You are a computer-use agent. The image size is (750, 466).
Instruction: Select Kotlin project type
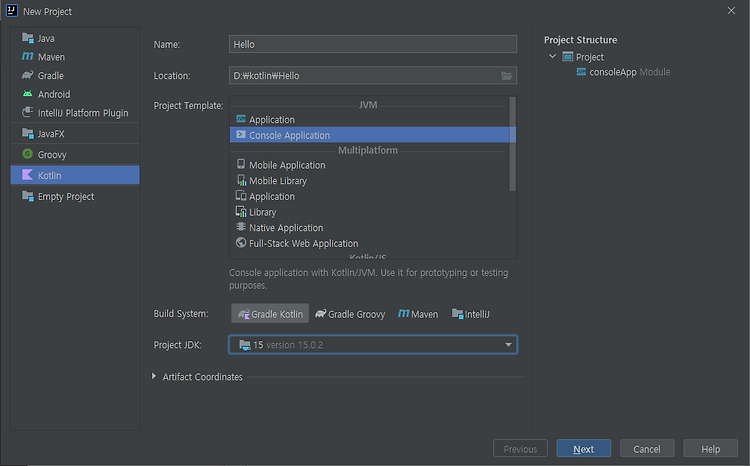[75, 175]
